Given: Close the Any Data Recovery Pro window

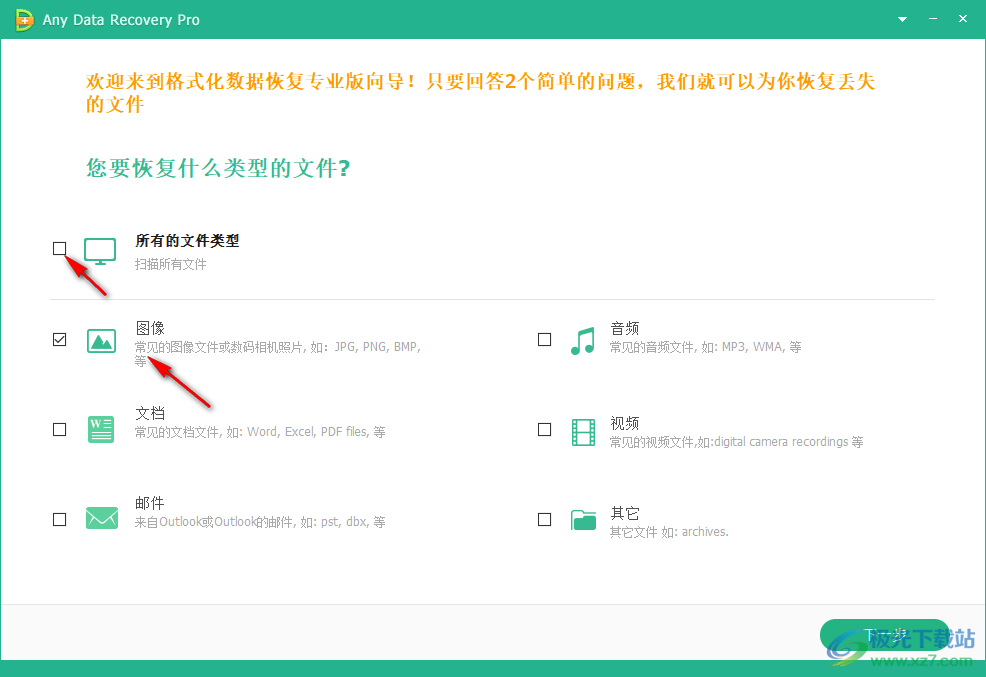Looking at the screenshot, I should point(963,19).
